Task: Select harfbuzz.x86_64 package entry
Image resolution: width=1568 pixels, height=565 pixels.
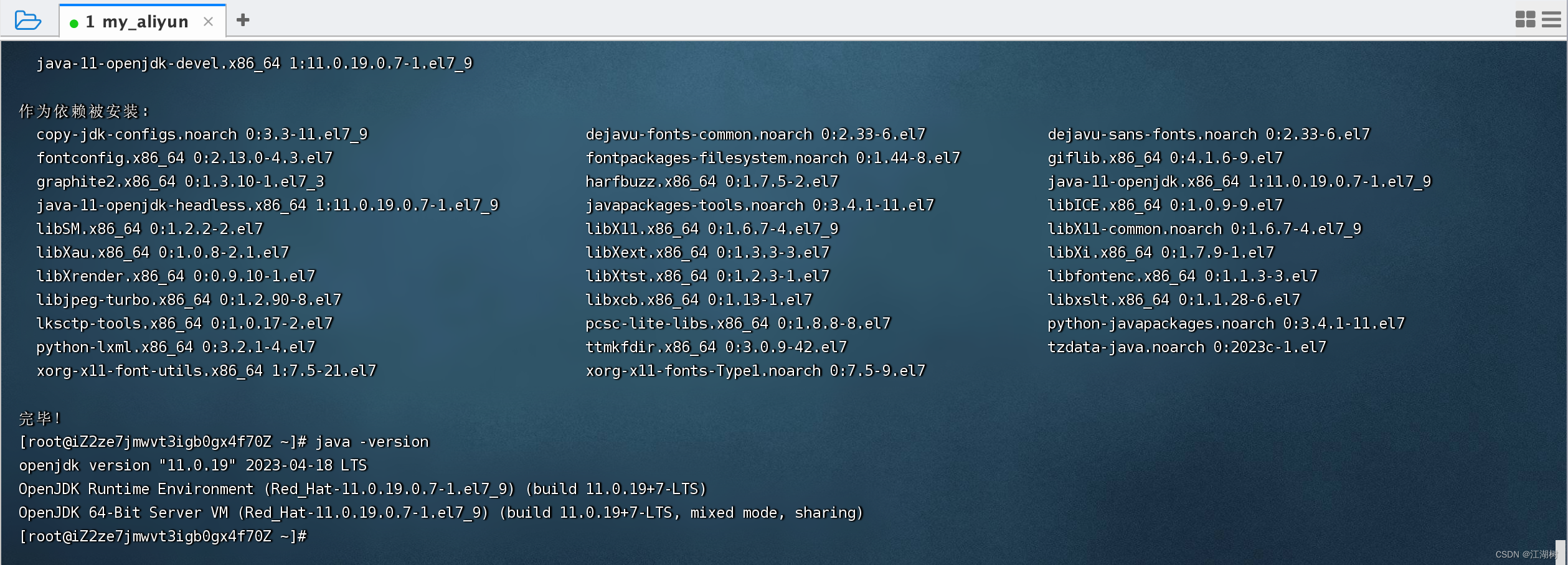Action: click(712, 182)
